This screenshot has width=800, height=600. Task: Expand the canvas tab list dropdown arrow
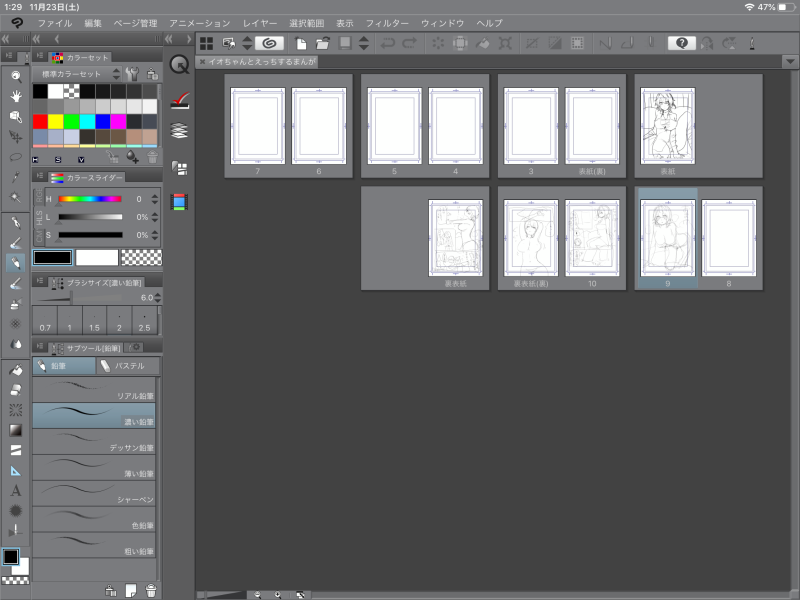pos(790,62)
